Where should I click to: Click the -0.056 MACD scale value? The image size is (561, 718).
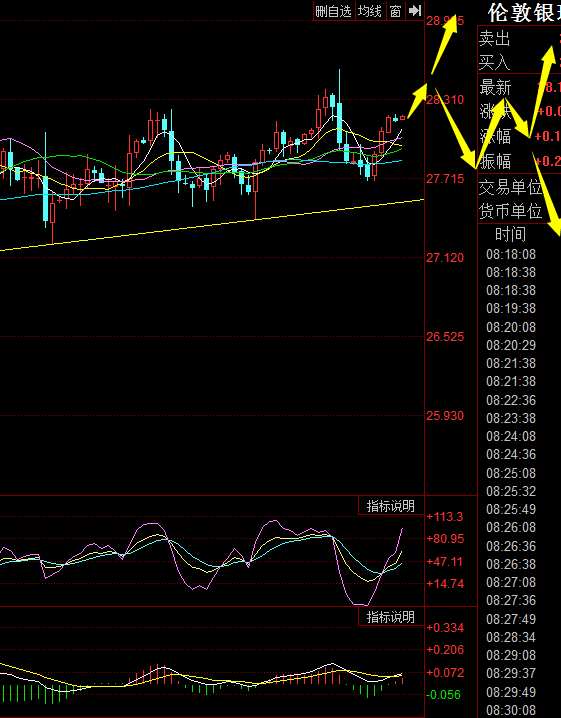[x=443, y=695]
